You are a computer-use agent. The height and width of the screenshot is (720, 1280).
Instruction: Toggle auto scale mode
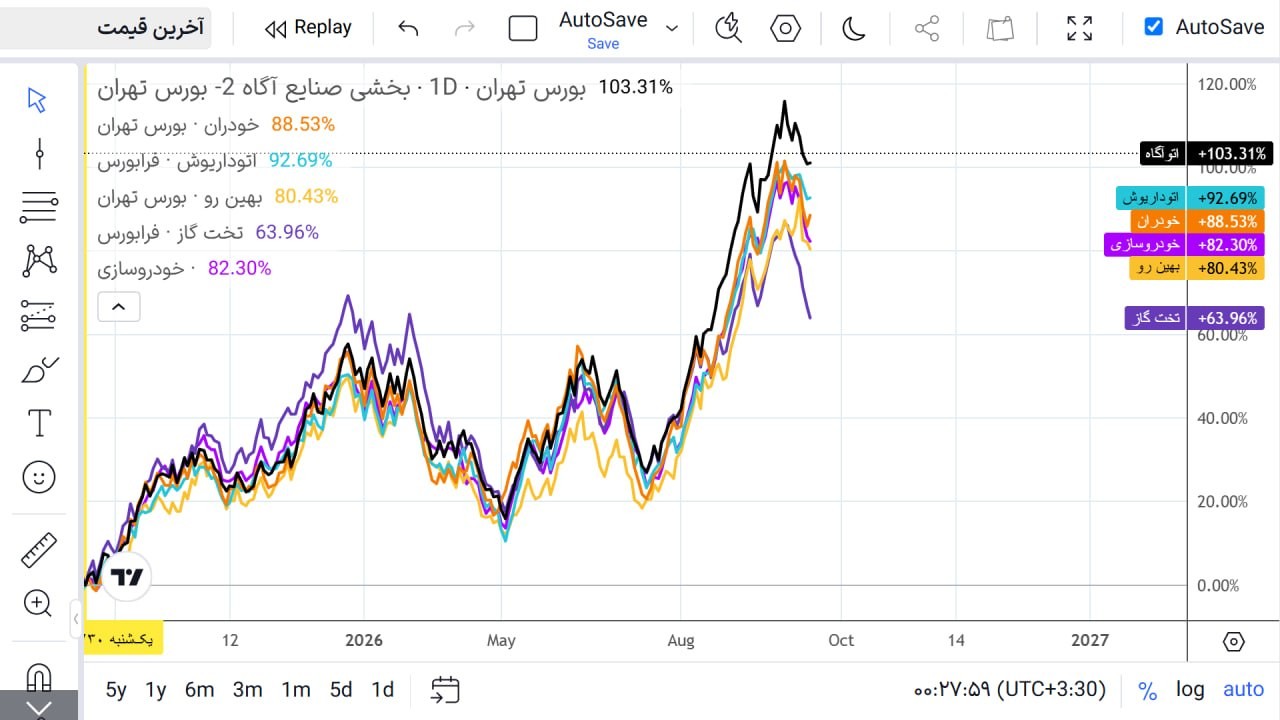pyautogui.click(x=1244, y=690)
